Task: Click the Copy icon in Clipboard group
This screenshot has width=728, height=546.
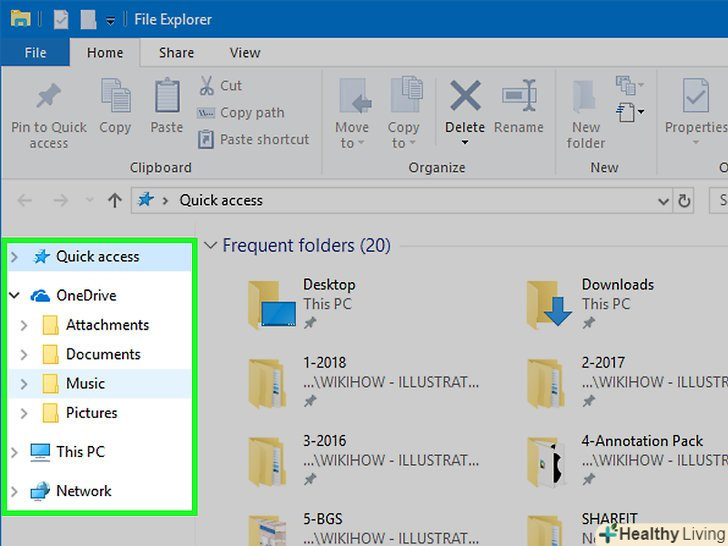Action: (x=116, y=96)
